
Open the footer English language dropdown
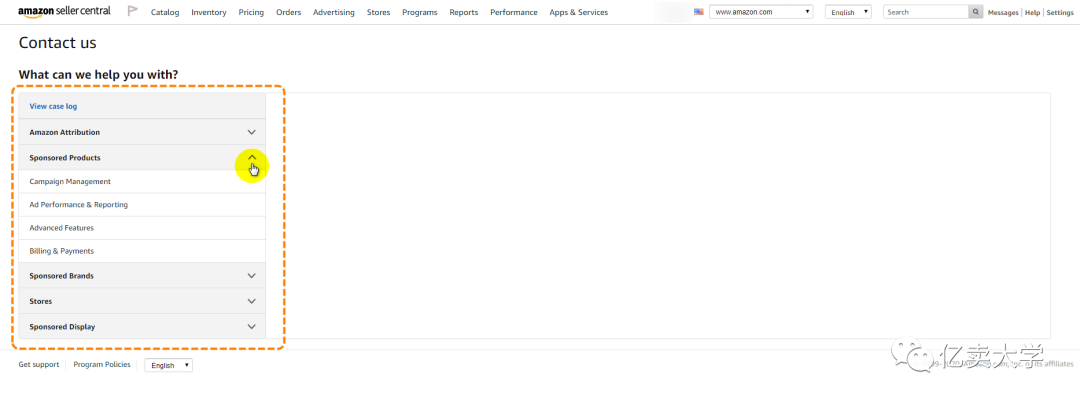click(x=169, y=365)
